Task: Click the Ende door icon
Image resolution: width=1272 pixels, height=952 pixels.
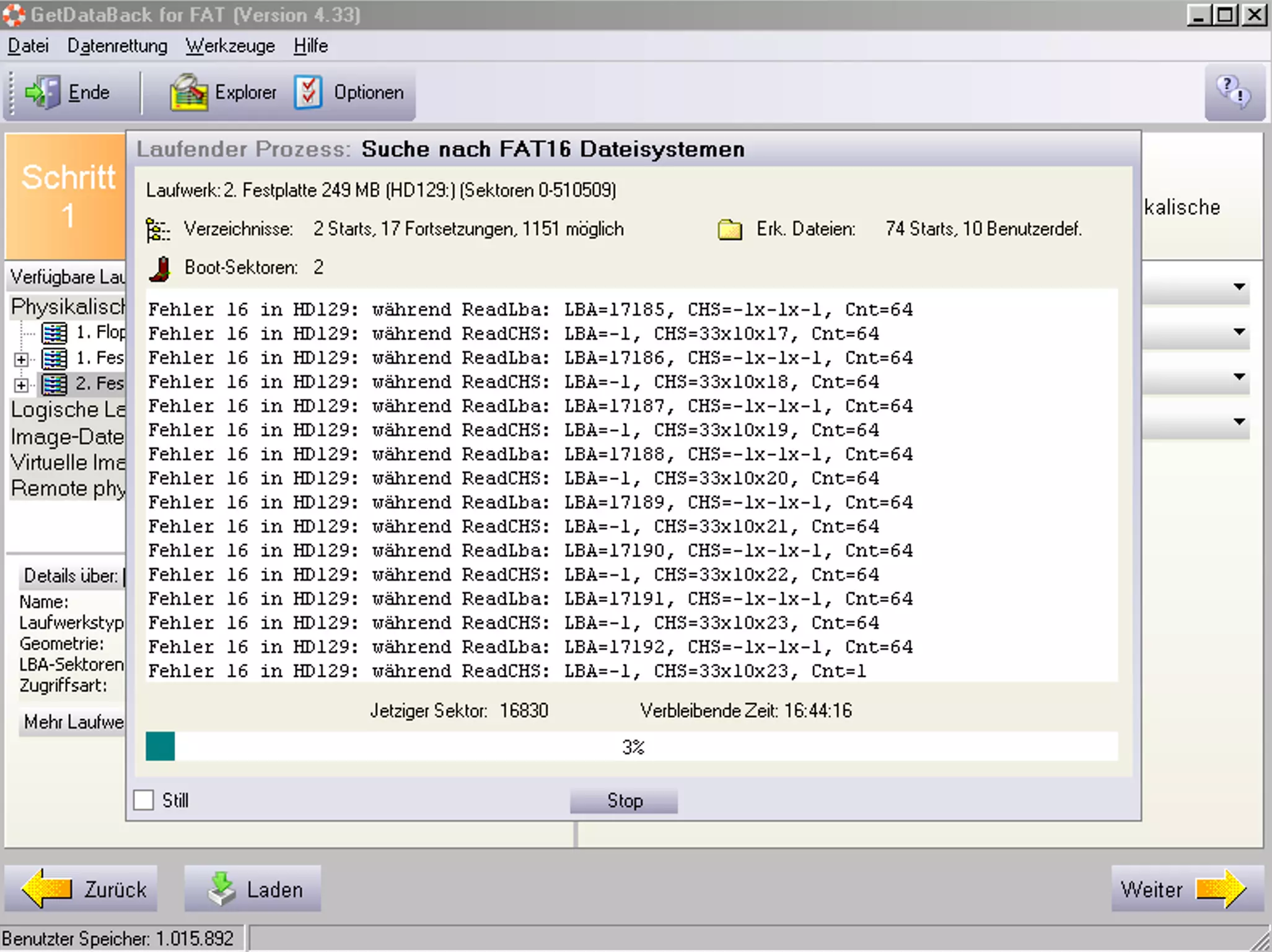Action: [x=42, y=93]
